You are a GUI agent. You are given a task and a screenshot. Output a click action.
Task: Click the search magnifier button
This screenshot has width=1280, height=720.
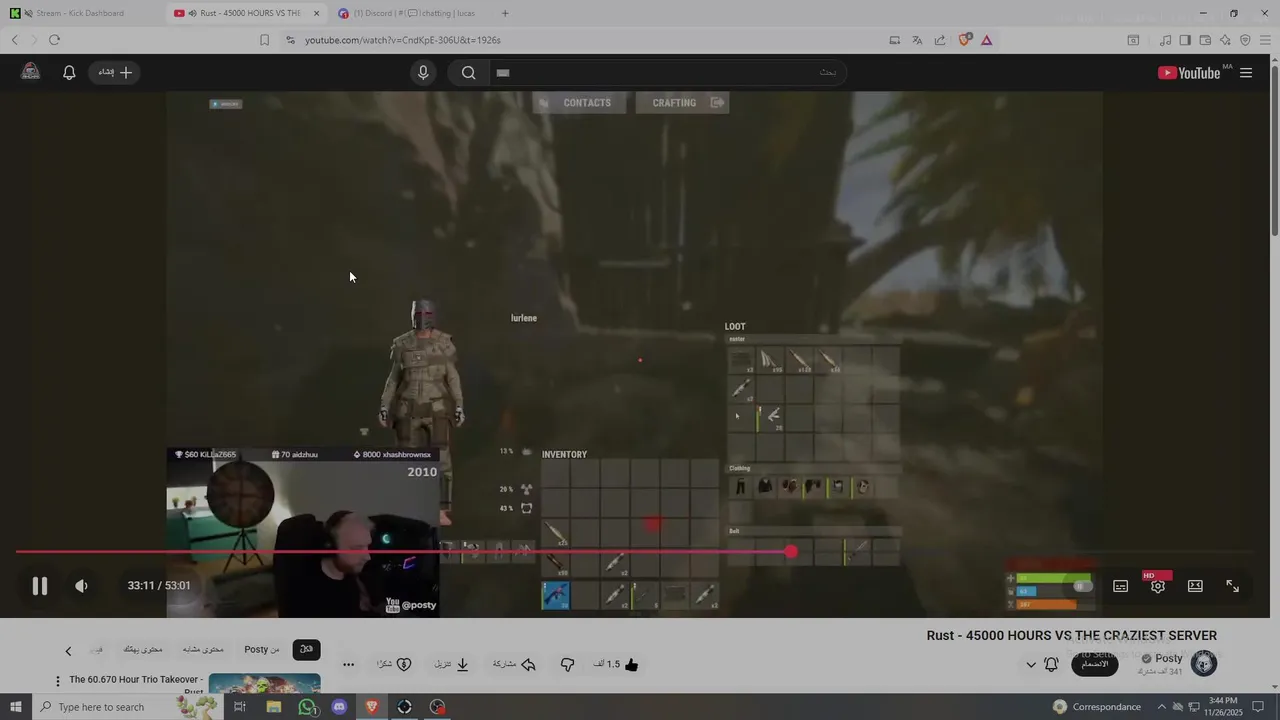[x=468, y=72]
